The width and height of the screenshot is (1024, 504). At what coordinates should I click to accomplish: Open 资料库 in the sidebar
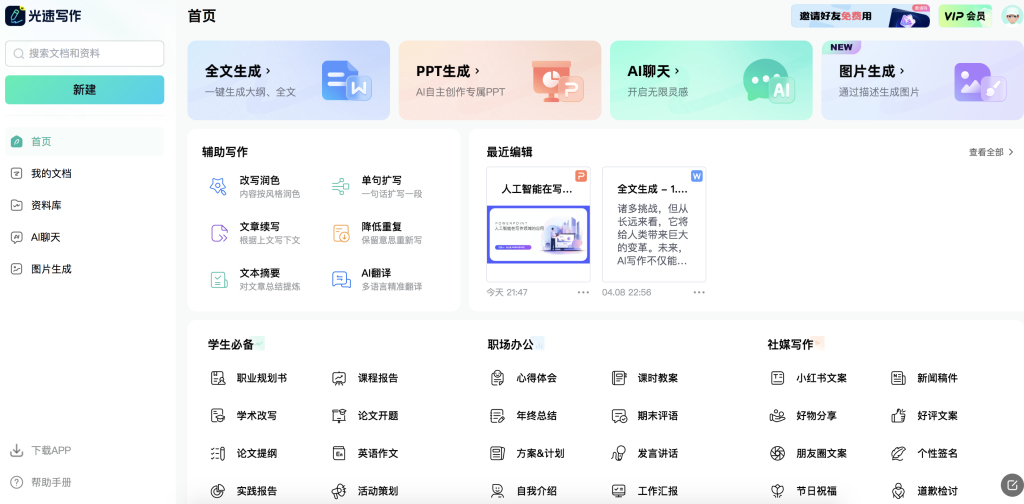(84, 205)
